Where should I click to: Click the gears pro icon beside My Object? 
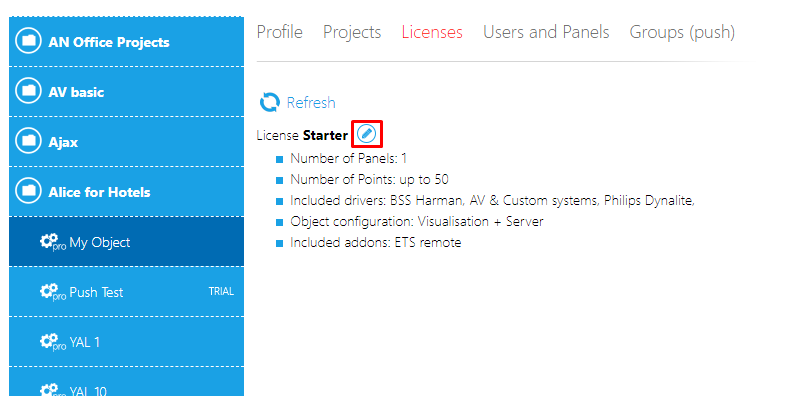(x=53, y=242)
